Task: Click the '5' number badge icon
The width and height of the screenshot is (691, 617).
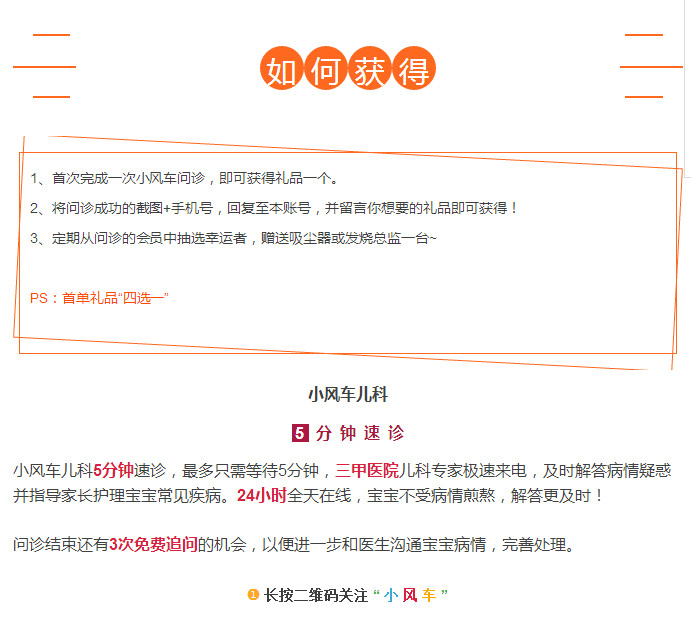Action: point(300,433)
